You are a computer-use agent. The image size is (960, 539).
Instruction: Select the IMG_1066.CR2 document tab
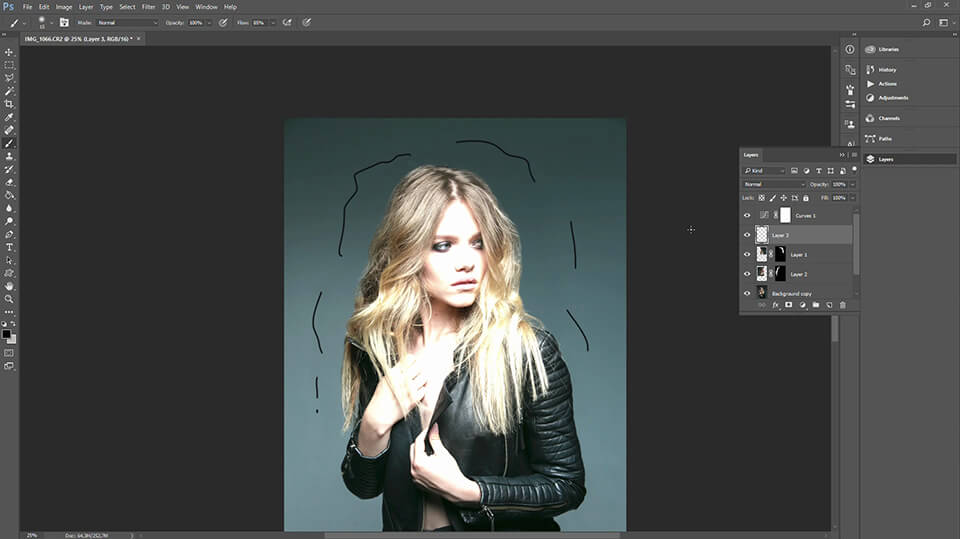pyautogui.click(x=78, y=39)
